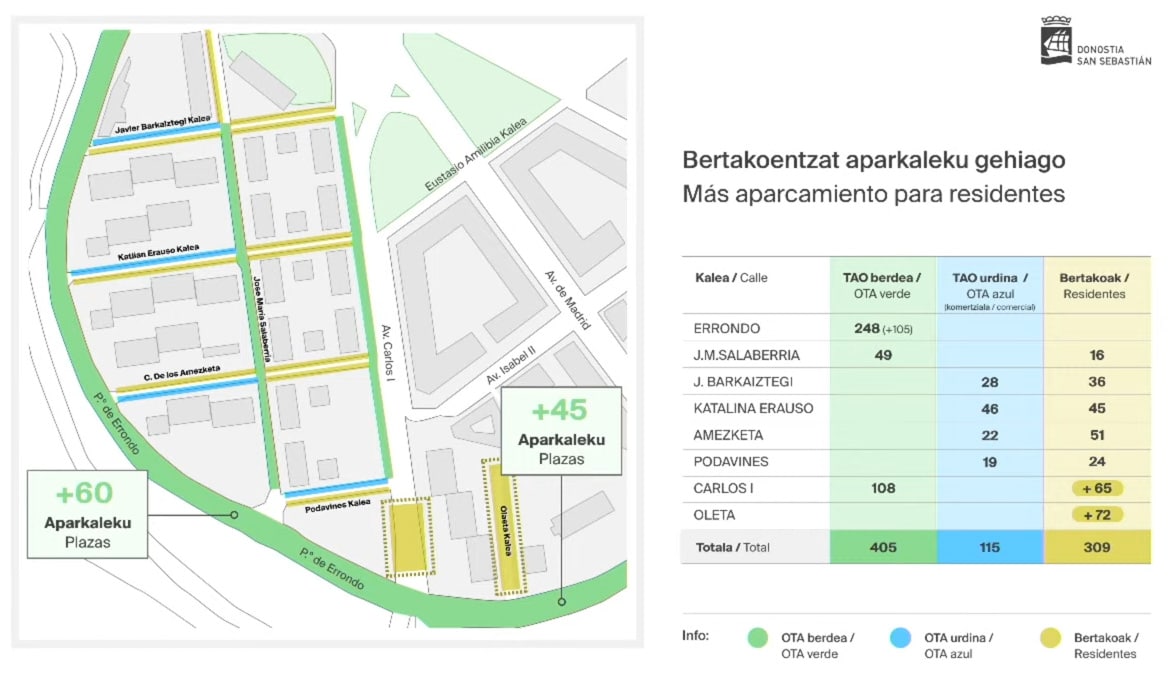Viewport: 1170px width, 678px height.
Task: Select the +45 Aparkaleku callout box
Action: click(x=560, y=430)
